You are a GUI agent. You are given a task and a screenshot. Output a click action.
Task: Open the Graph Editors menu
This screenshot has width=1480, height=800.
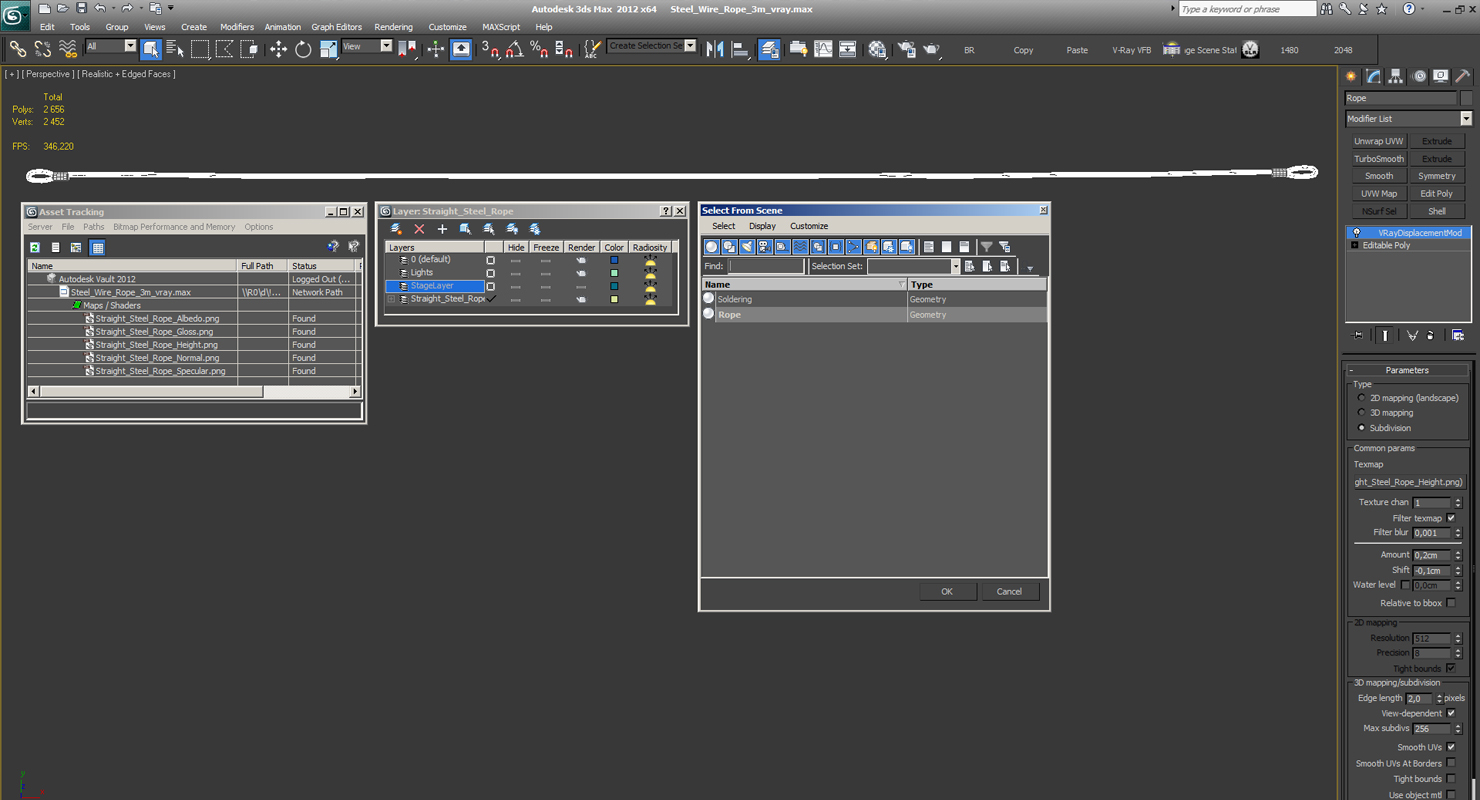tap(336, 27)
